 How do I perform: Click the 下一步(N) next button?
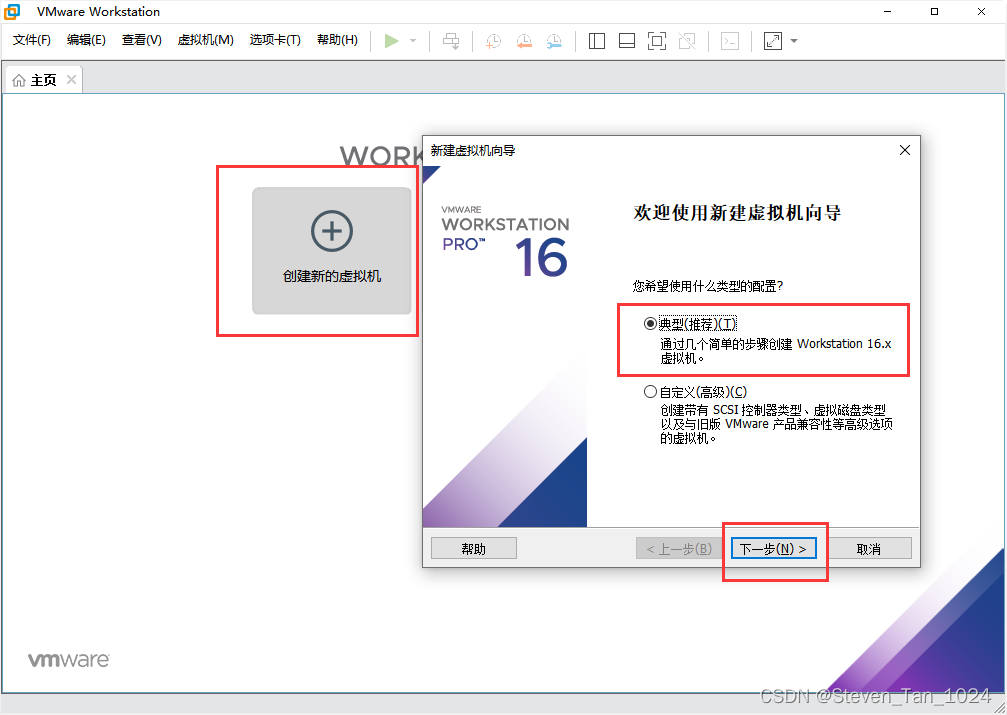pyautogui.click(x=773, y=549)
